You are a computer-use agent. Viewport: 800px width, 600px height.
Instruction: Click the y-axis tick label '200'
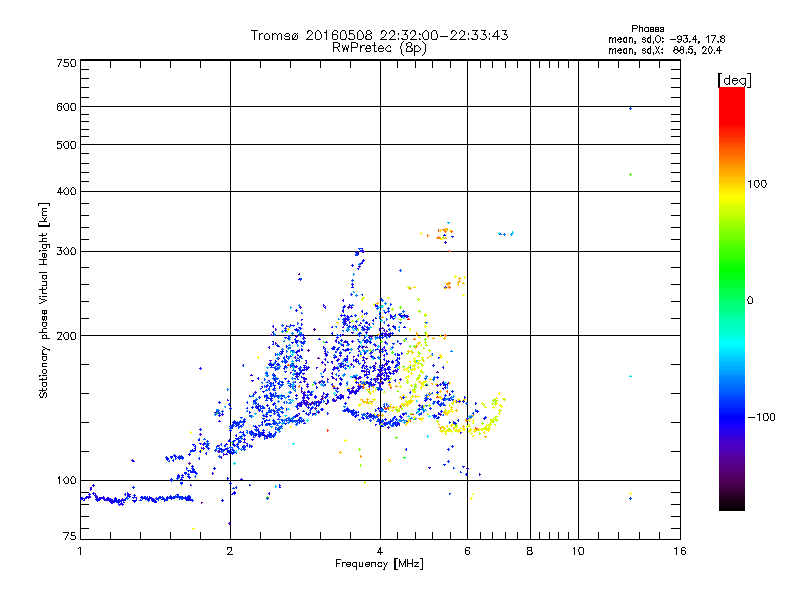point(66,336)
